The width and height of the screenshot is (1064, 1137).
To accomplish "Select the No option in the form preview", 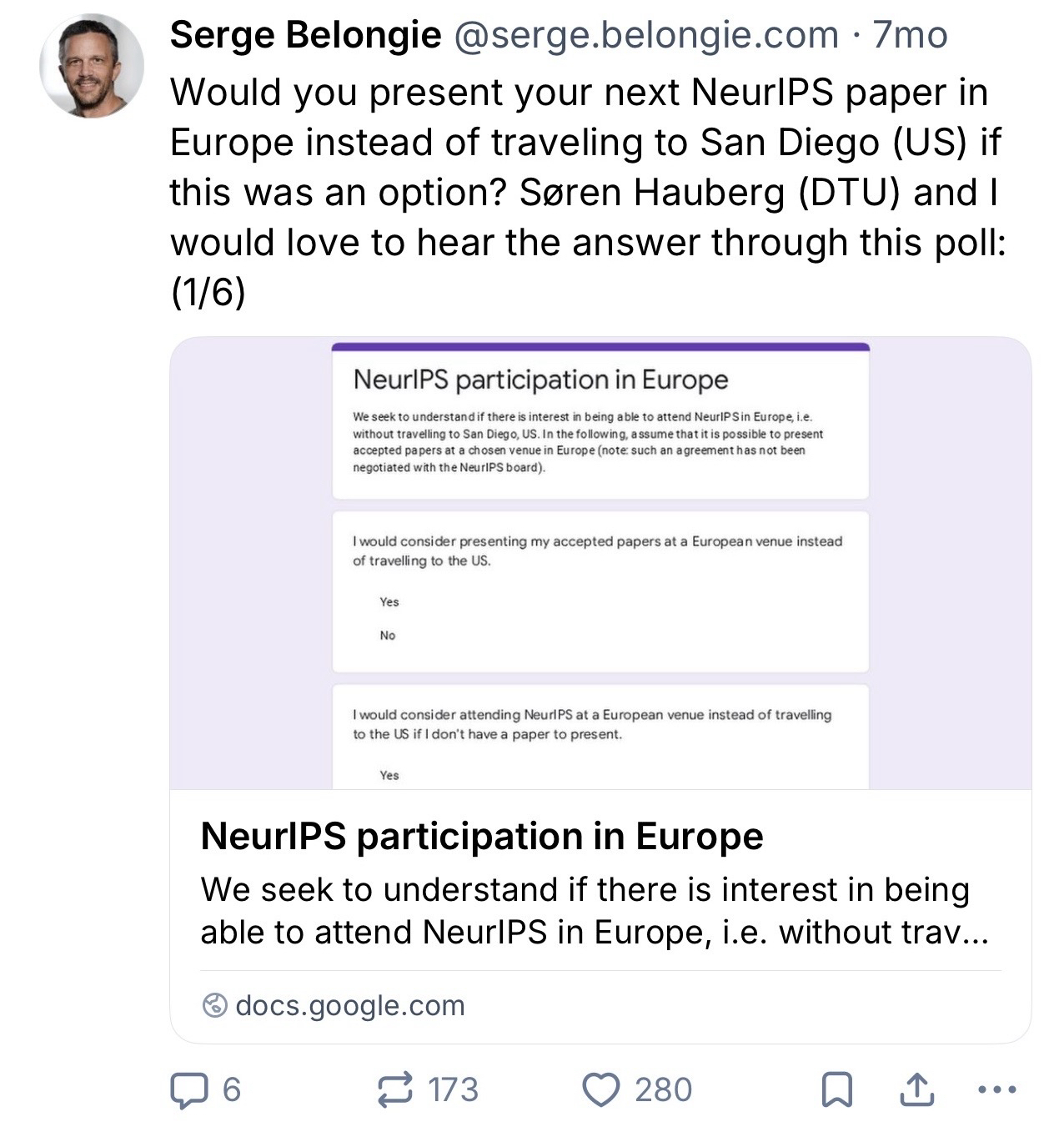I will pyautogui.click(x=388, y=636).
